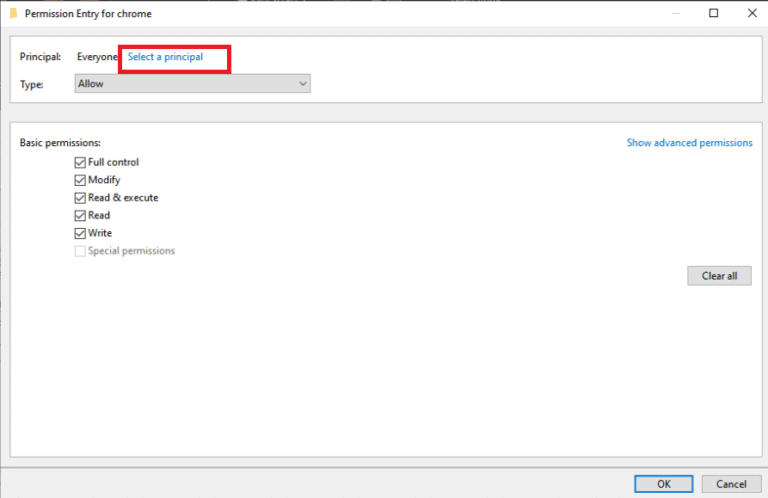This screenshot has width=768, height=498.
Task: Click the Select a principal link
Action: tap(165, 57)
